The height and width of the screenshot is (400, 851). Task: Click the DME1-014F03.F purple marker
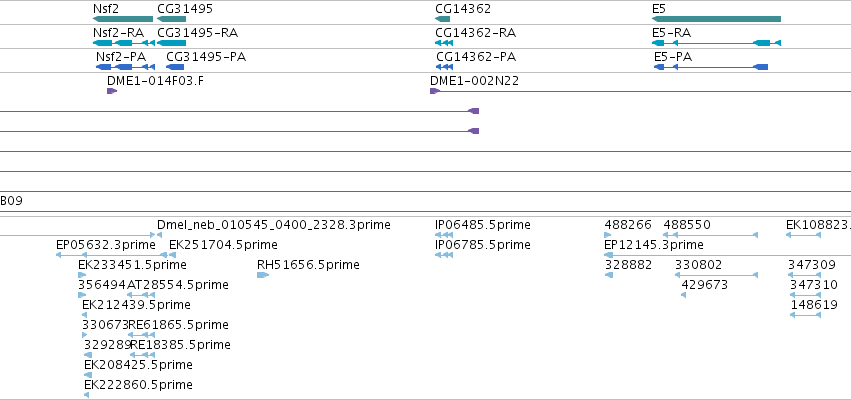click(112, 91)
